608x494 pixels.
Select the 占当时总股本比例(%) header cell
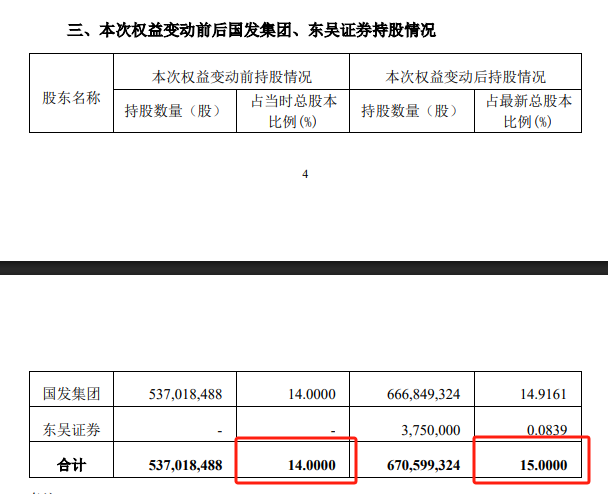point(293,111)
